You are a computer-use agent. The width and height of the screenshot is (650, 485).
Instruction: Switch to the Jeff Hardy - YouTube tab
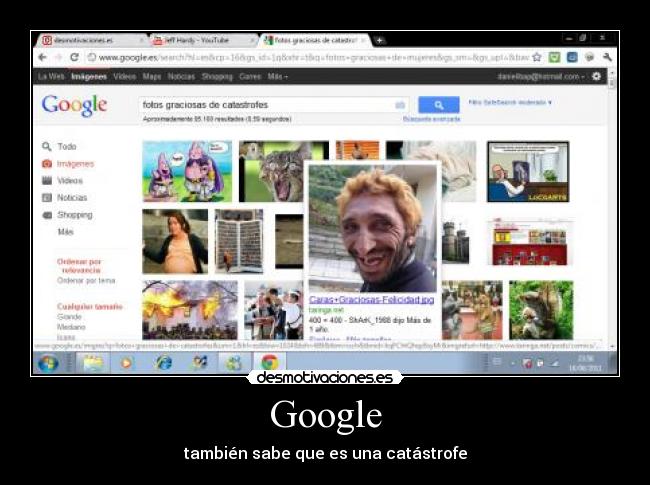[203, 40]
